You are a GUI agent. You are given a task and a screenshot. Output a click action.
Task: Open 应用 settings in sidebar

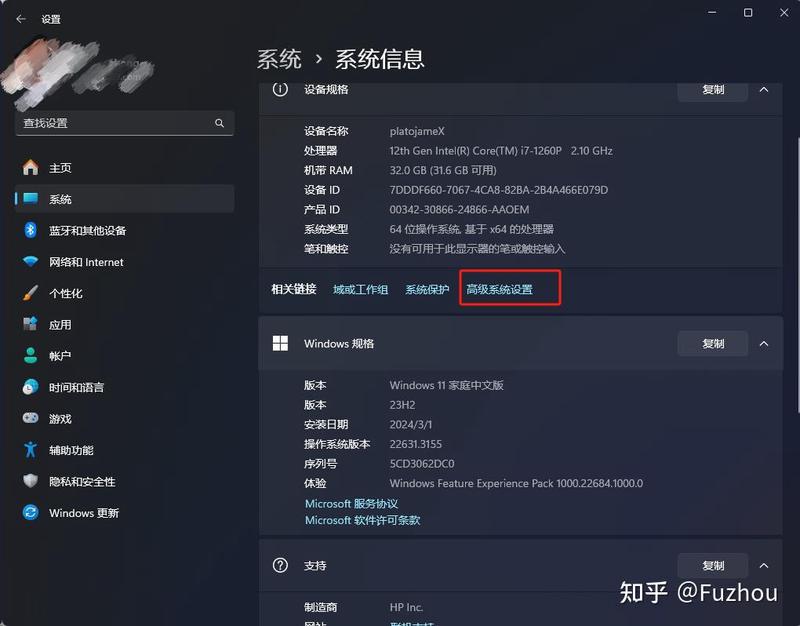tap(124, 324)
